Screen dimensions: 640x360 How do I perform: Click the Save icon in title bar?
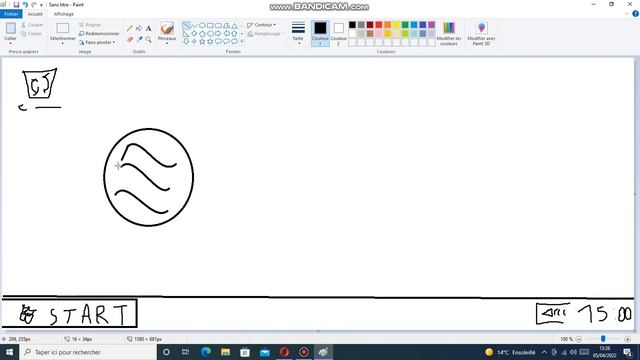click(x=16, y=4)
